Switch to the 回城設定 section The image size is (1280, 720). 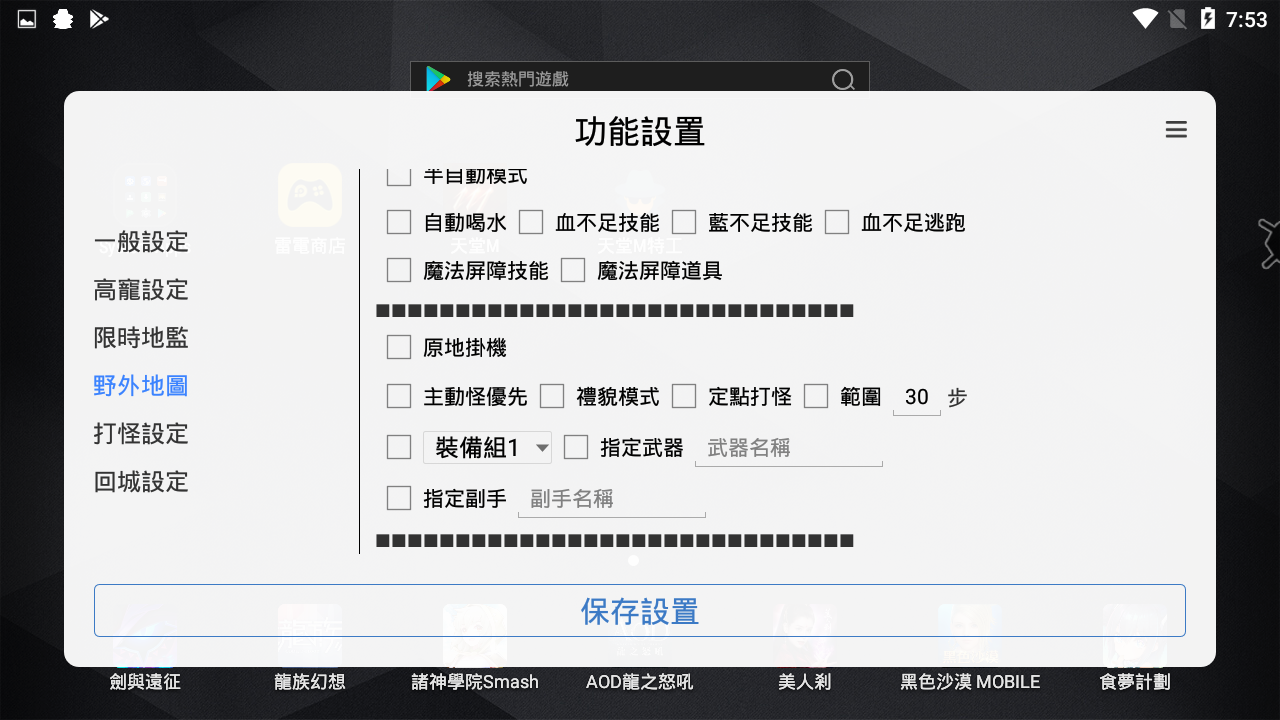coord(140,482)
